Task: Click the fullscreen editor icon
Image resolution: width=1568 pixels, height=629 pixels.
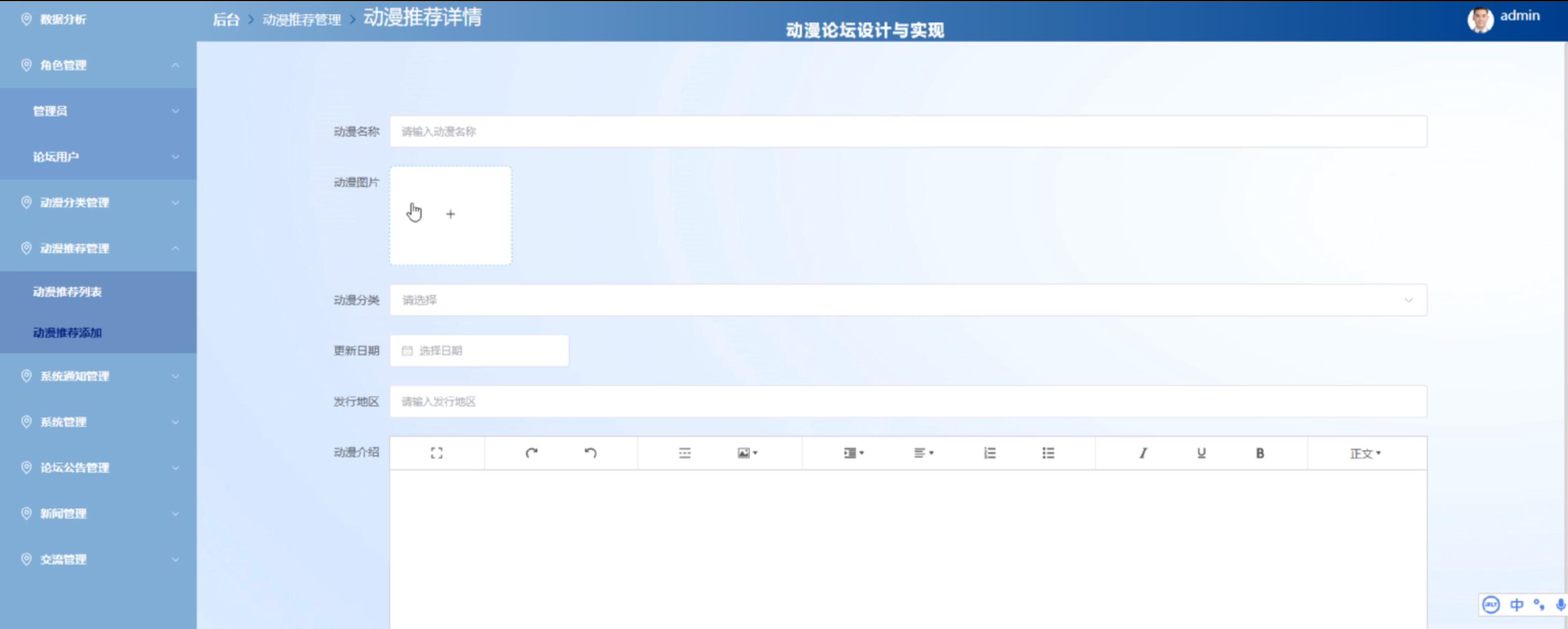Action: (x=436, y=453)
